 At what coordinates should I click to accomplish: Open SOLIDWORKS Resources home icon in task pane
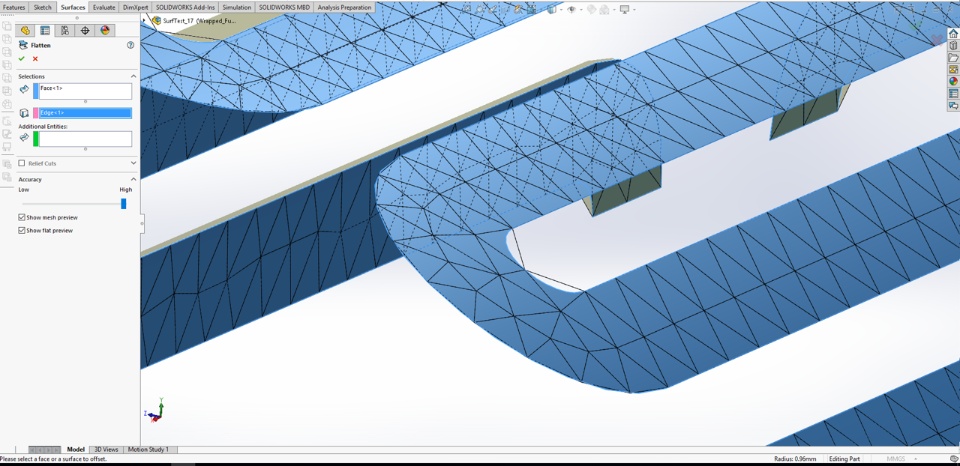click(x=953, y=34)
